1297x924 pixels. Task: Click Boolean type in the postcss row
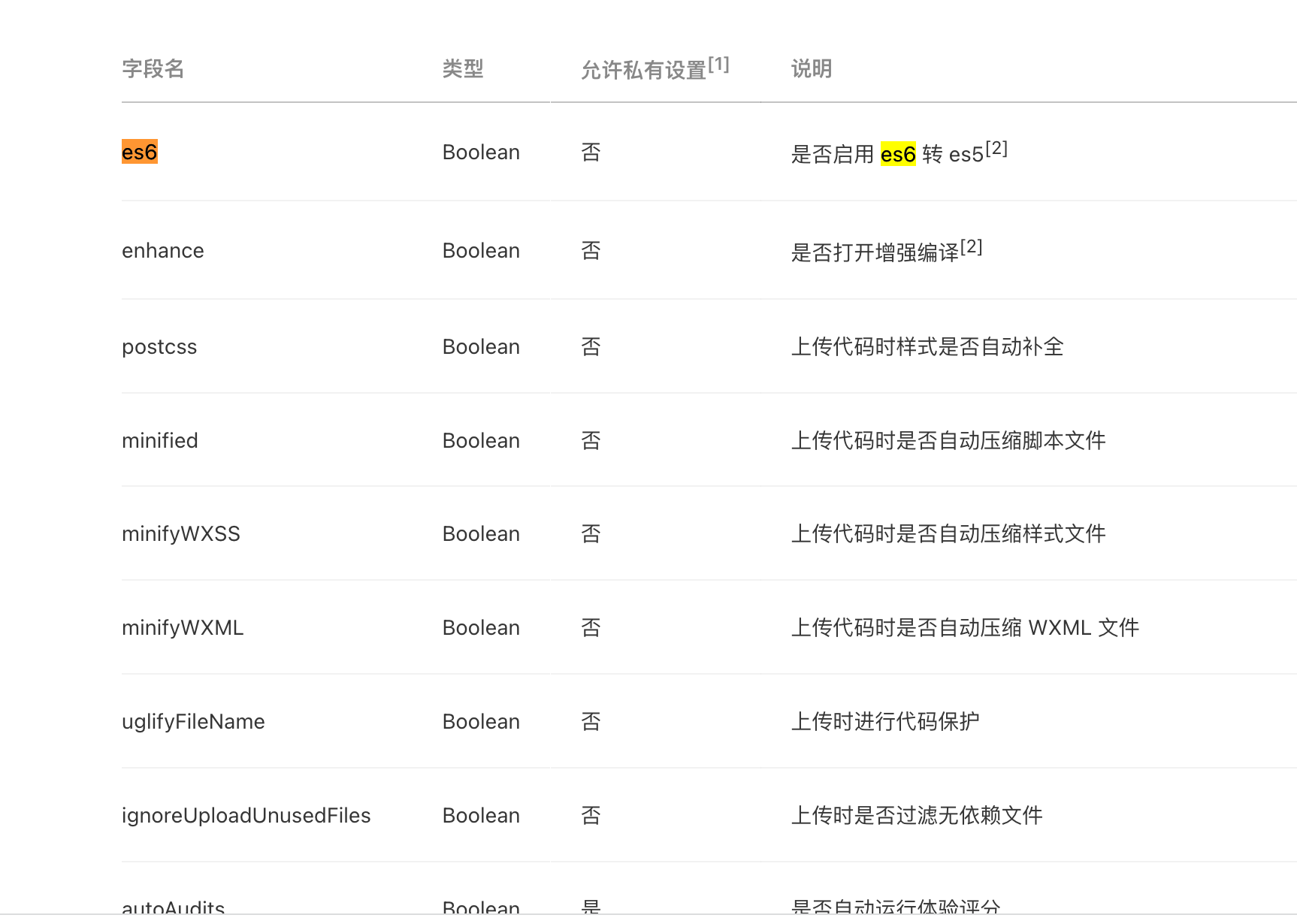pos(481,347)
